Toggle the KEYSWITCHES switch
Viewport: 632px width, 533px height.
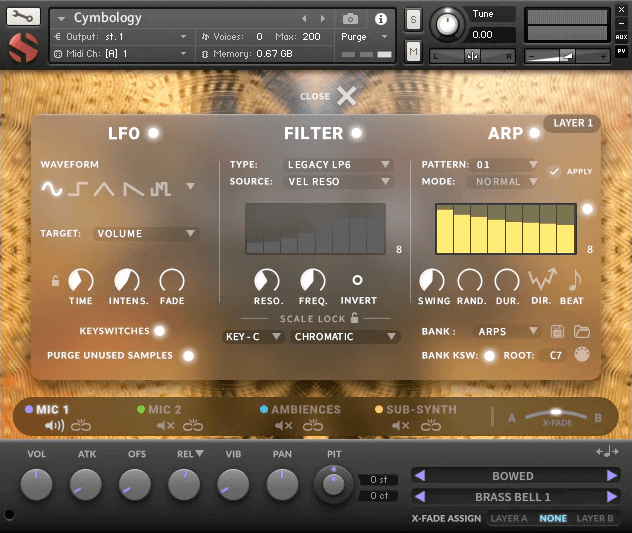coord(160,331)
